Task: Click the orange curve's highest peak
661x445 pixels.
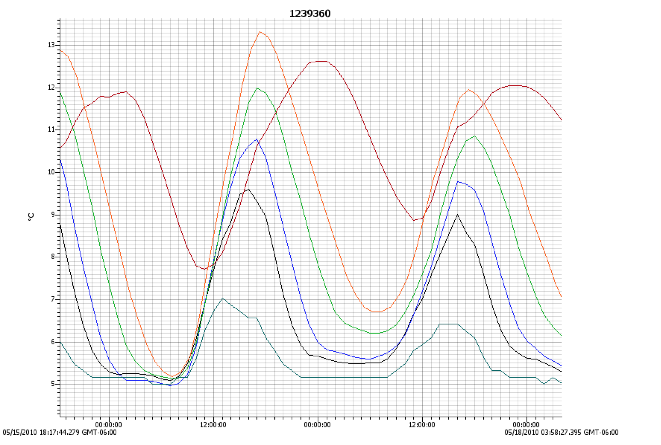Action: coord(261,32)
